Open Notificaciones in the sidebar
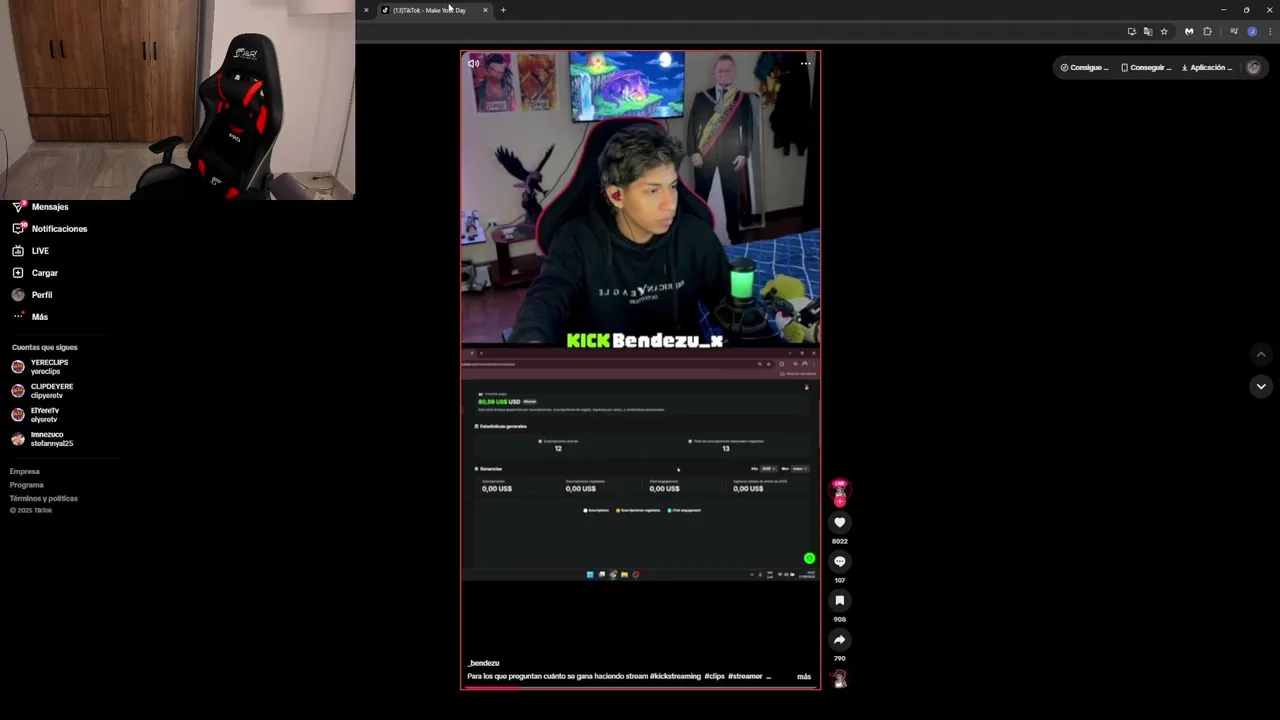Screen dimensions: 1280x720 coord(60,229)
